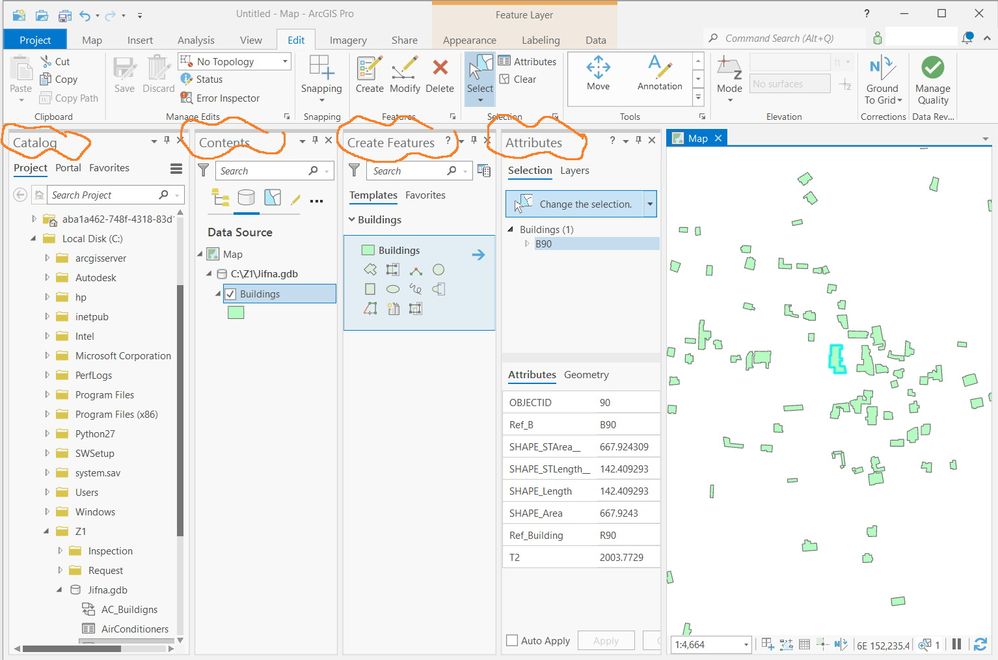Collapse the Z1 folder in Catalog
Viewport: 998px width, 660px height.
point(46,531)
